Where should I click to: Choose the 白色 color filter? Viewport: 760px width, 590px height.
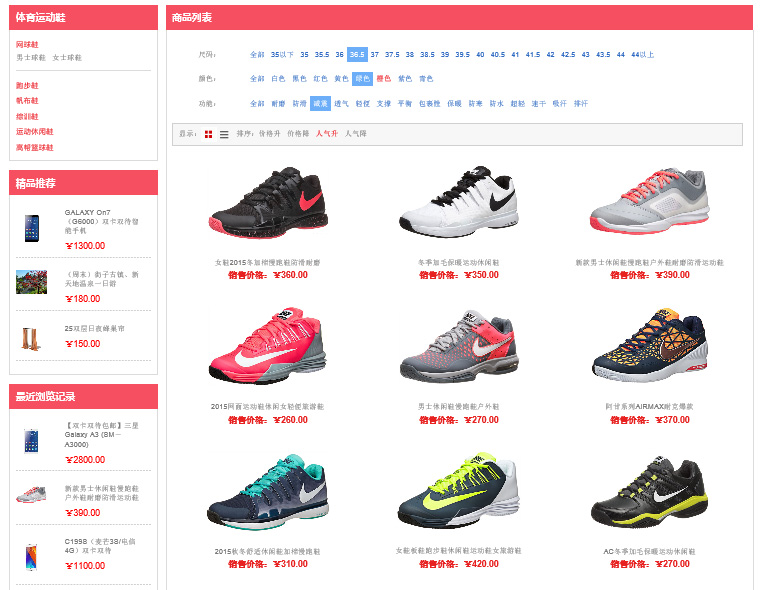pyautogui.click(x=278, y=79)
